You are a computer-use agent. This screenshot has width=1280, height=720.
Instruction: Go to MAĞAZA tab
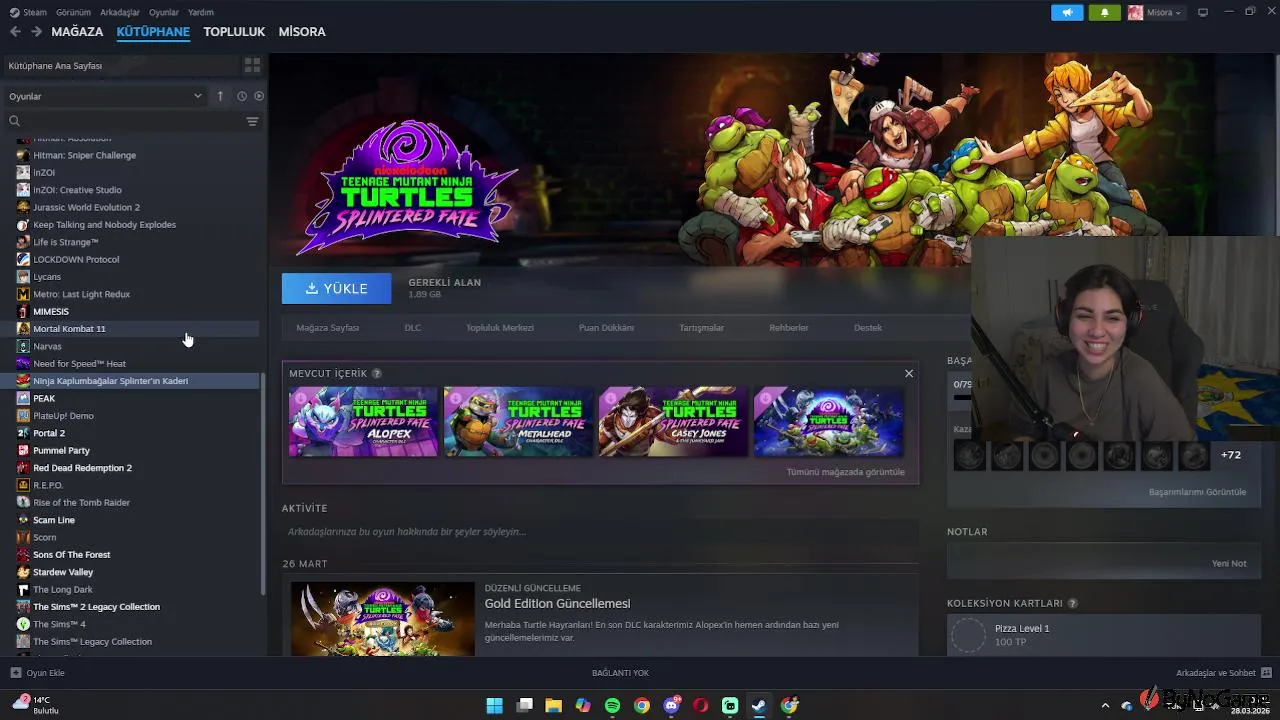click(x=77, y=32)
